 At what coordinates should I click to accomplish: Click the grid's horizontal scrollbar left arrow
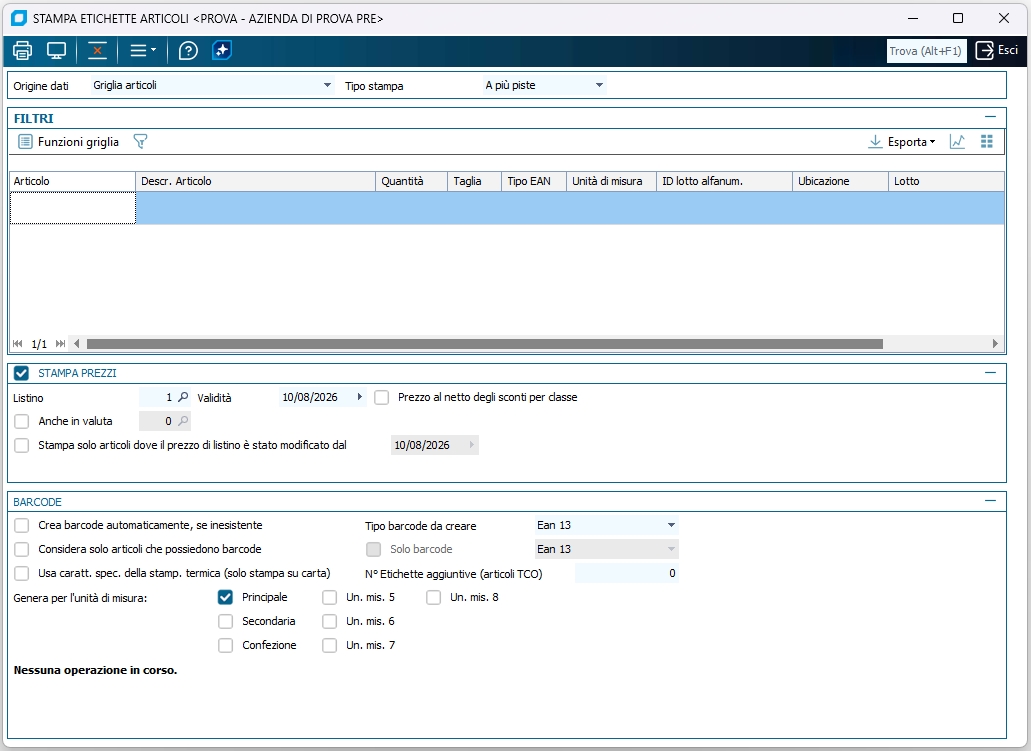tap(77, 343)
